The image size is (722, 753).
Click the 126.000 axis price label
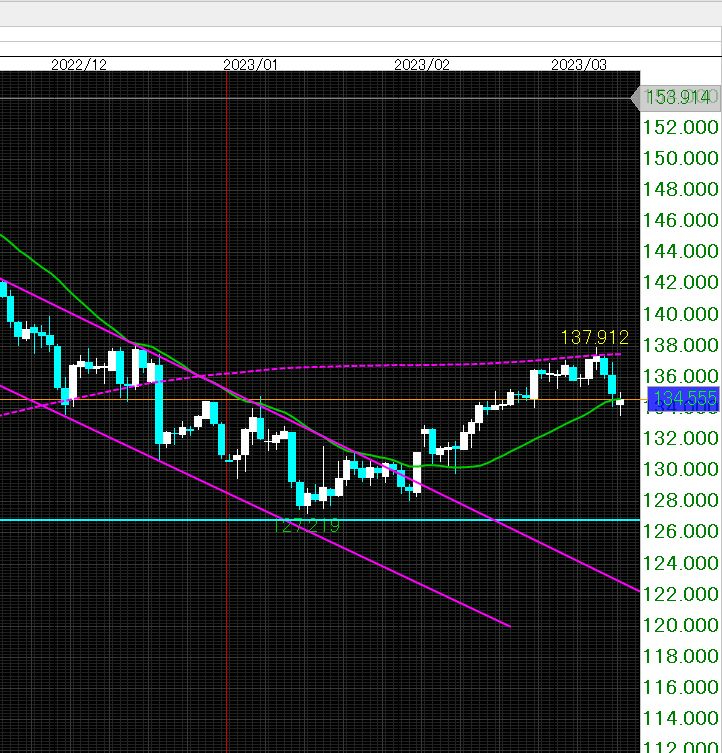point(680,531)
